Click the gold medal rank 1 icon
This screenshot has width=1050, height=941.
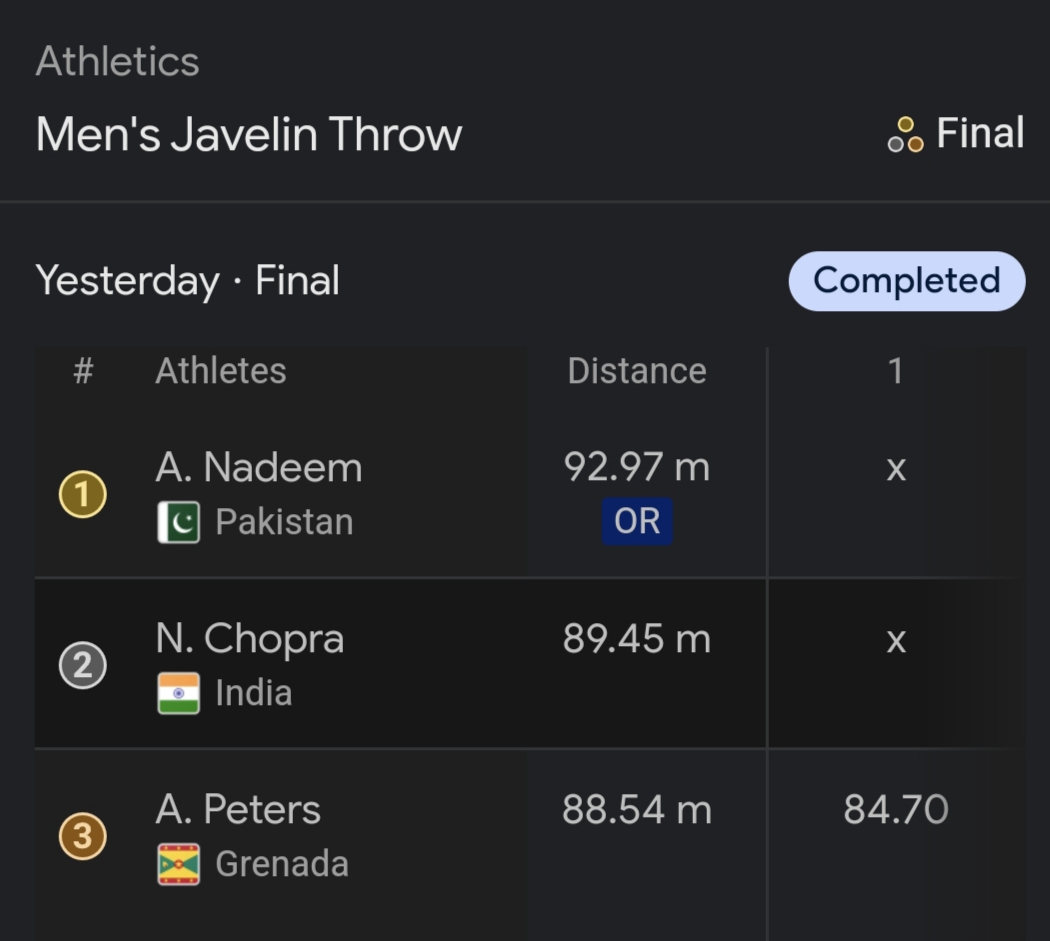pyautogui.click(x=83, y=495)
